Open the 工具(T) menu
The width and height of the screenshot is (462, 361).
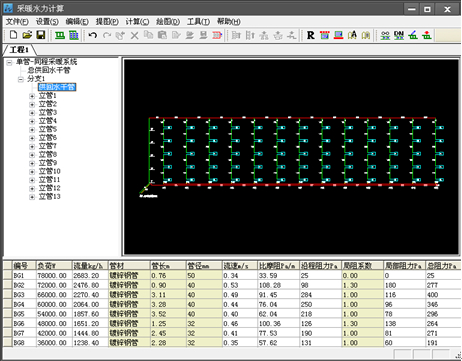tap(198, 22)
